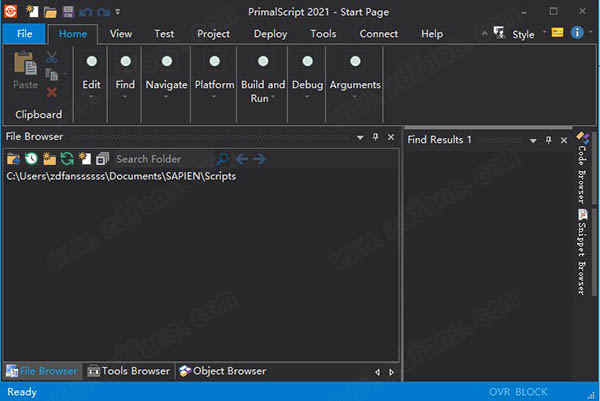Click the BLOCK indicator in status bar

(531, 392)
